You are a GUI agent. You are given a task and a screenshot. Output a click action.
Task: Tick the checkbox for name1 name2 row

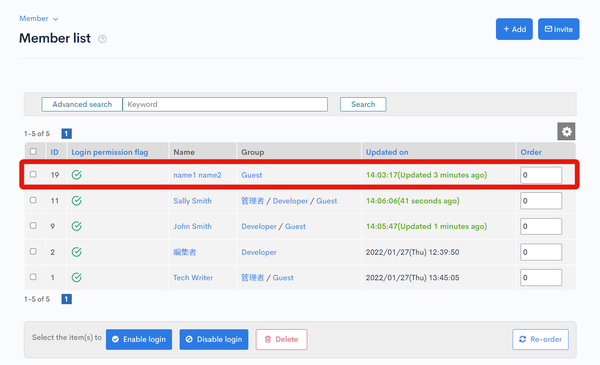tap(33, 174)
